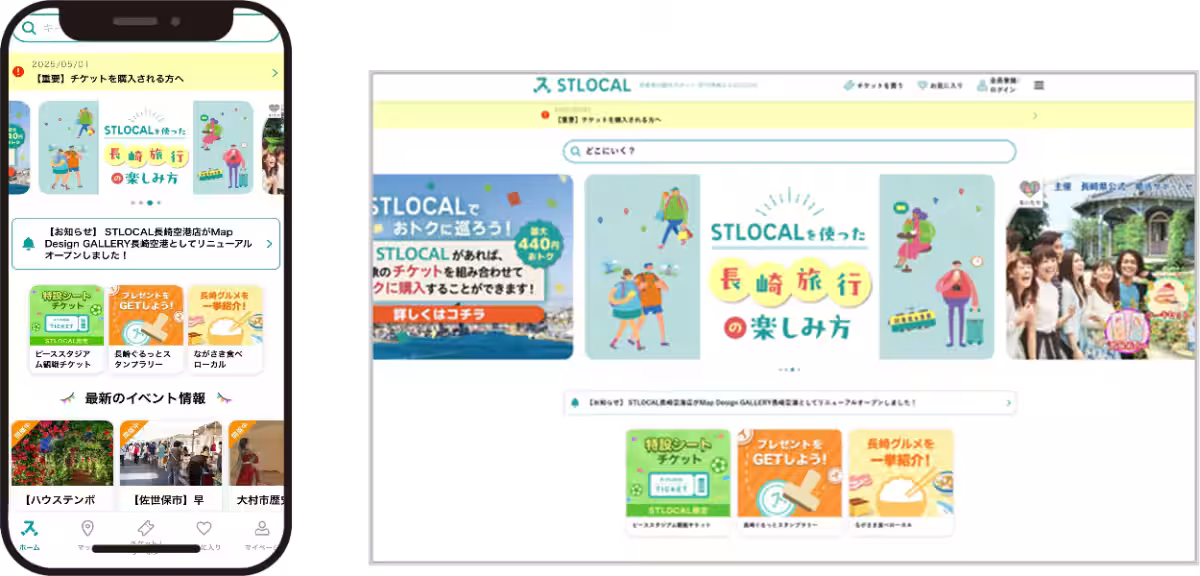Screen dimensions: 1200x576
Task: Click the desktop 会員登録/ログイン label
Action: click(x=1003, y=86)
